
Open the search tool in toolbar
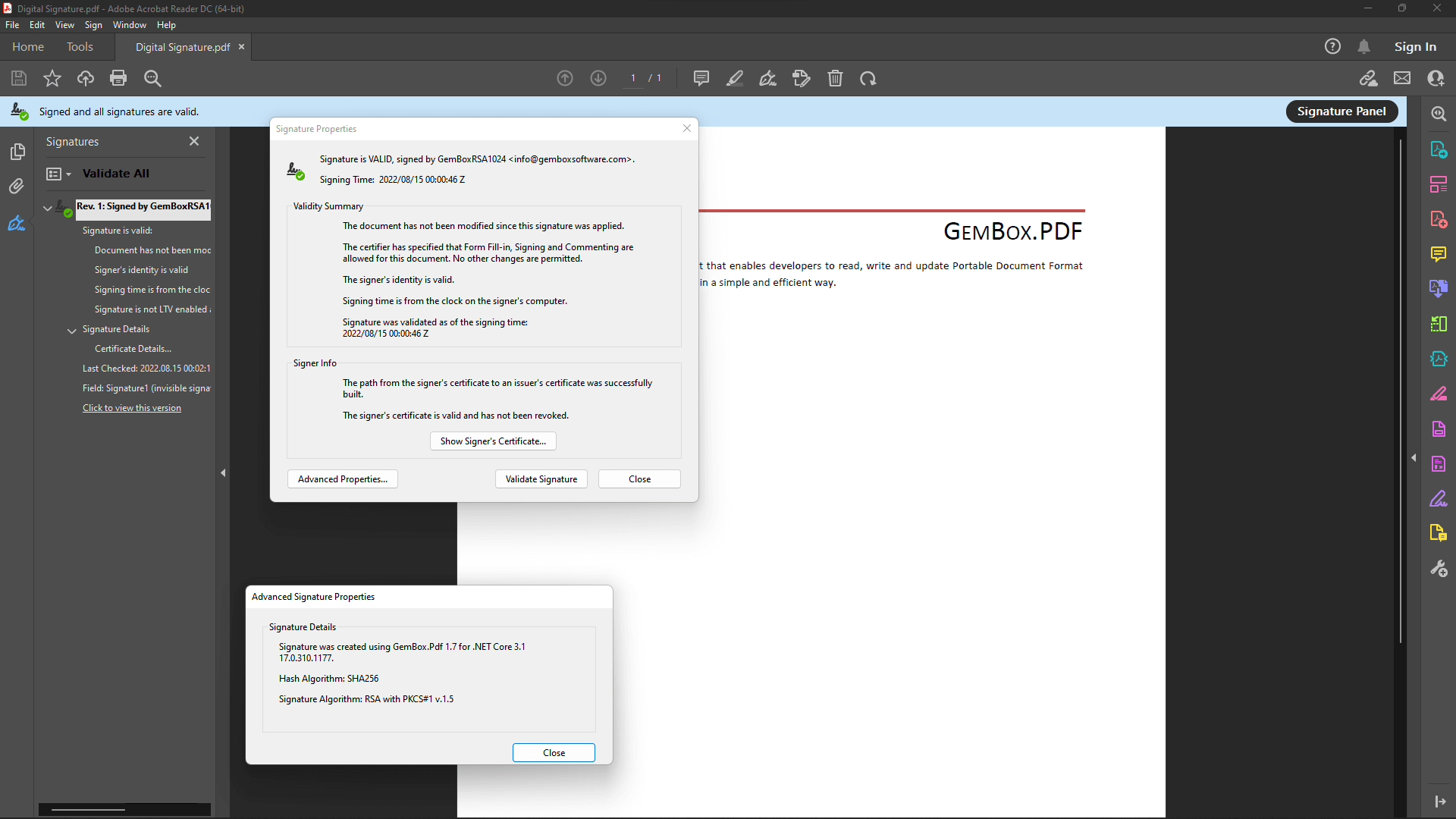point(152,78)
